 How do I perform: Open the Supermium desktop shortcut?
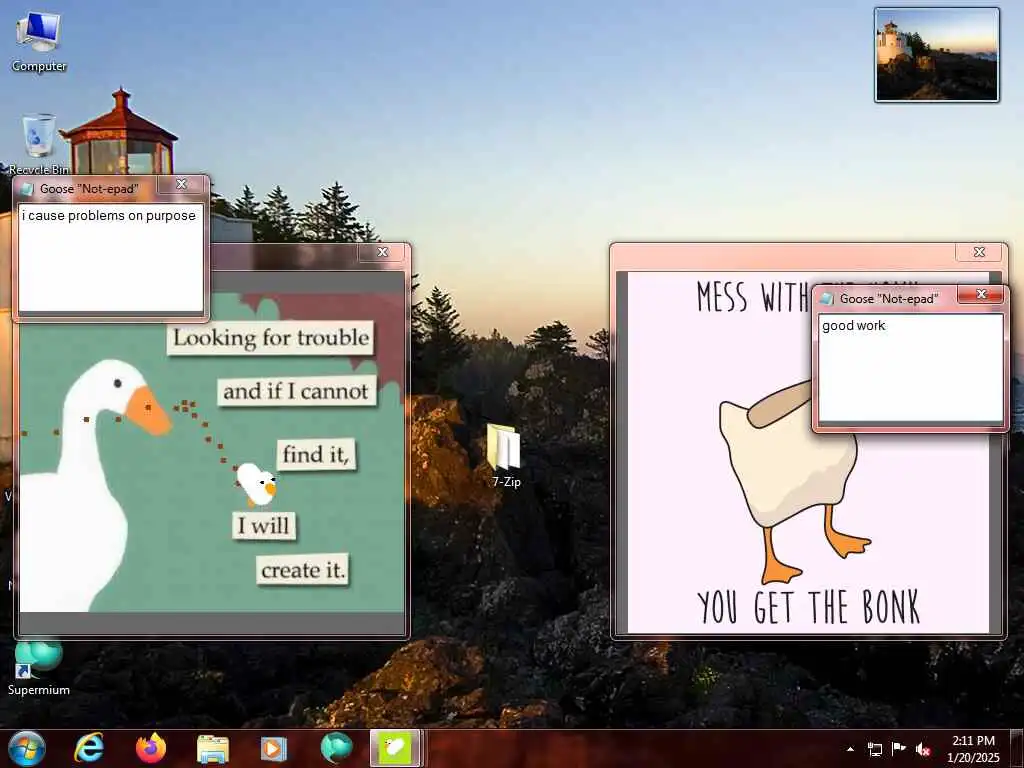(39, 667)
